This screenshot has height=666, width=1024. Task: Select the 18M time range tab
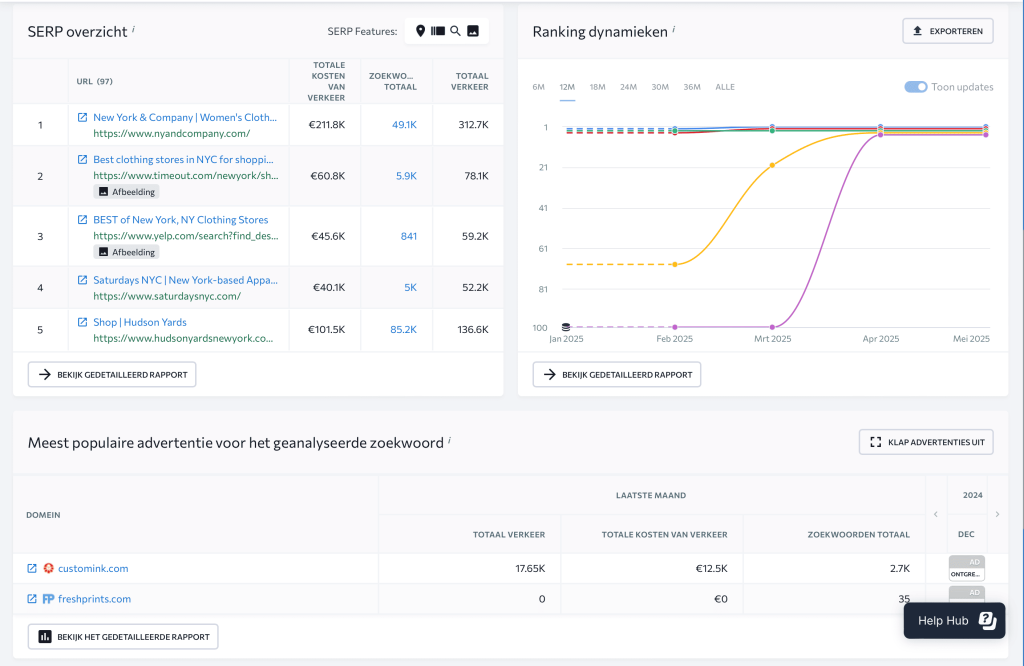click(x=598, y=87)
